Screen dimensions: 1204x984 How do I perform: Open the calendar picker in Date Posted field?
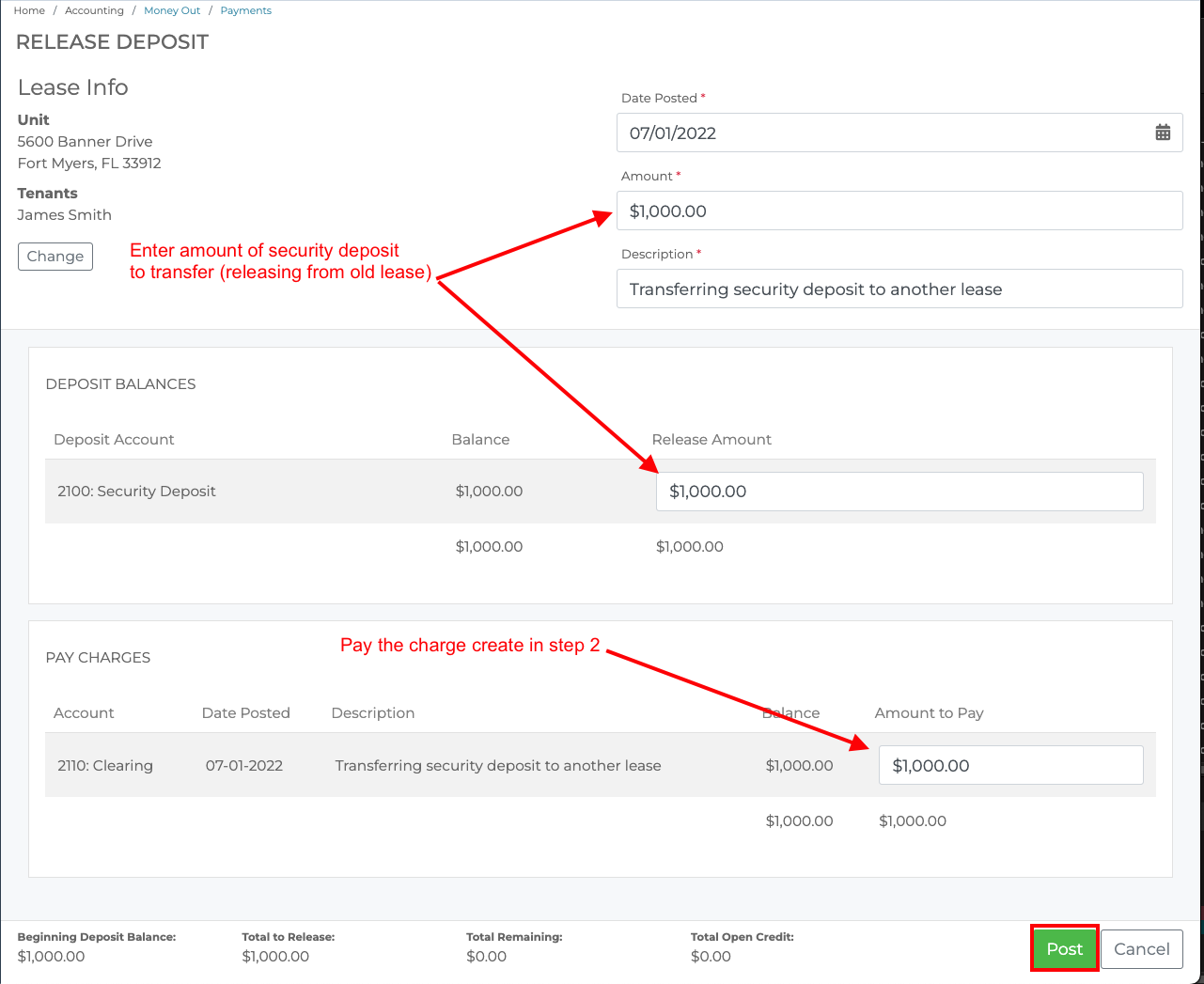pyautogui.click(x=1163, y=133)
